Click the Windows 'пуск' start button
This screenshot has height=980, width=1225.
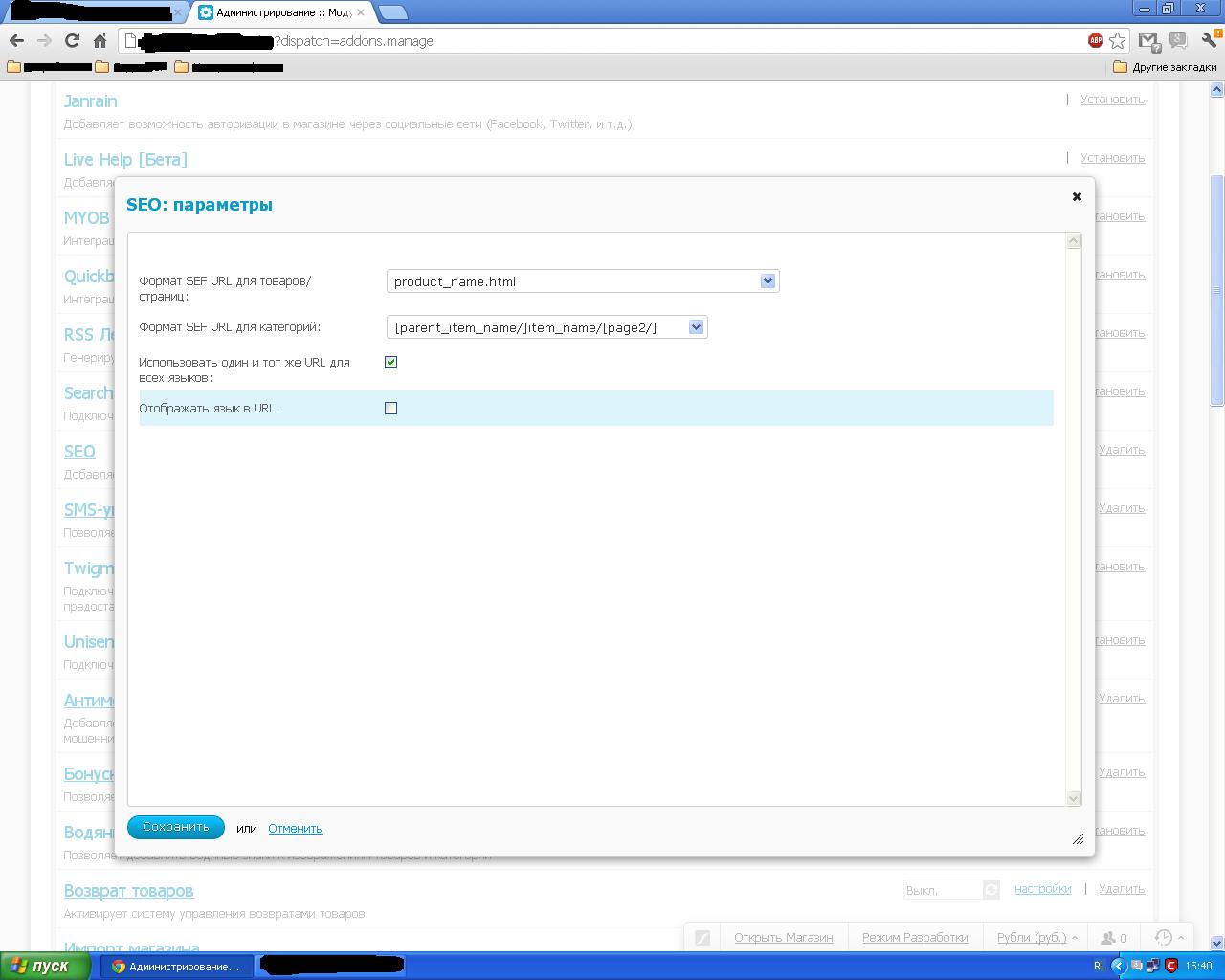[40, 966]
